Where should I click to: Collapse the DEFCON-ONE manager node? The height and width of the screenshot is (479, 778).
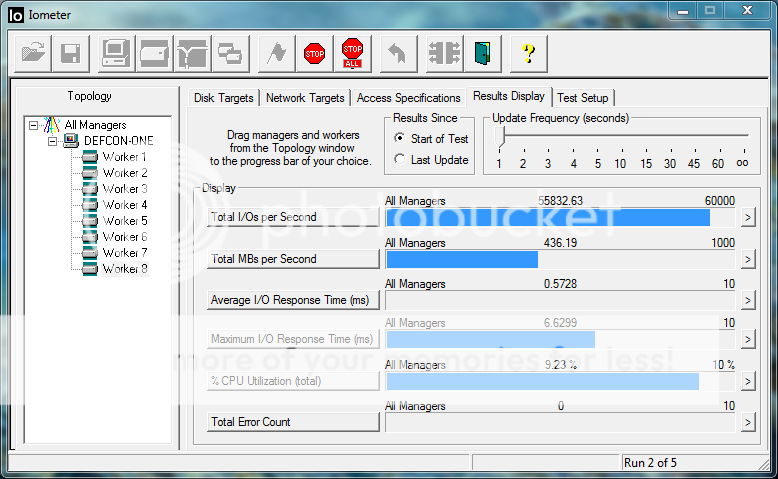point(52,141)
